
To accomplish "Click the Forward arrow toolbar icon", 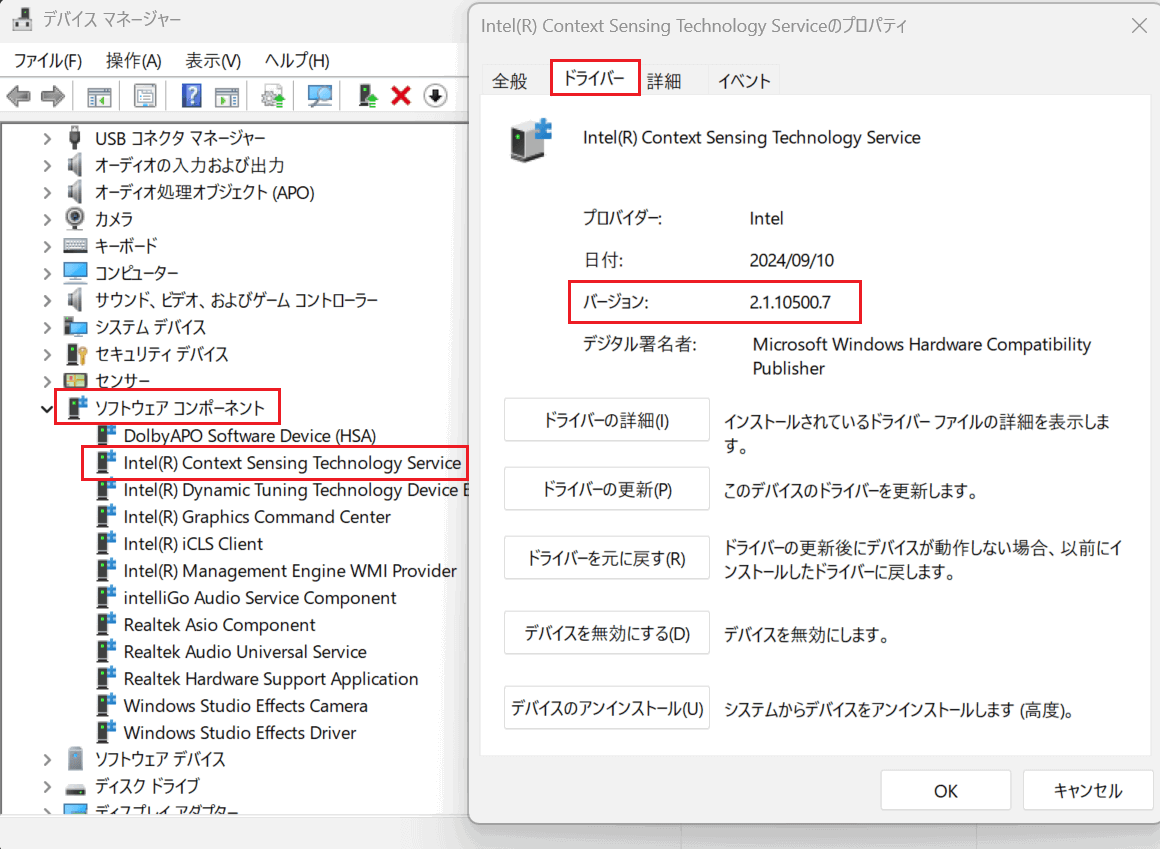I will click(53, 96).
